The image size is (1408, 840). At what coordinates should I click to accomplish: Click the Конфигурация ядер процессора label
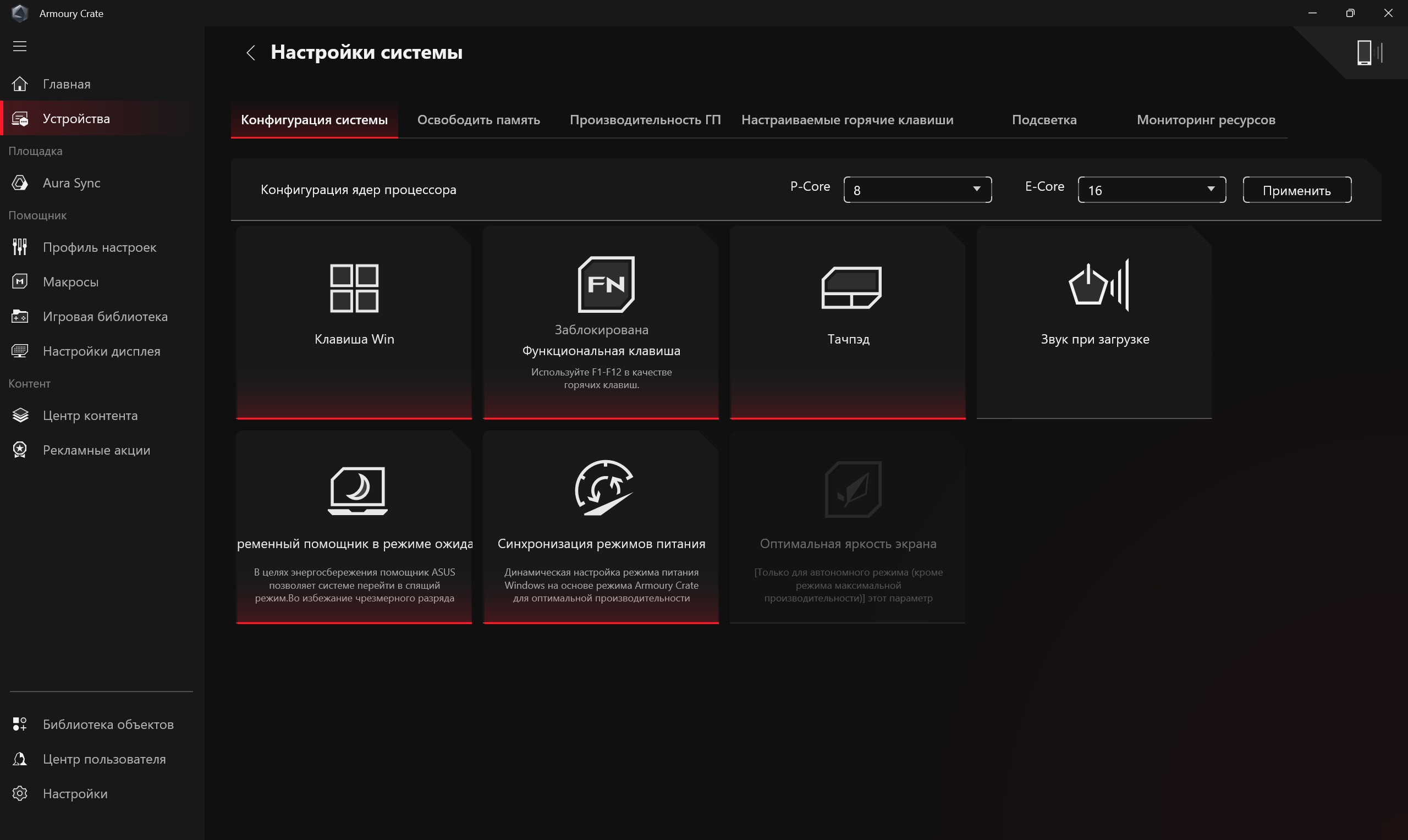pyautogui.click(x=359, y=190)
